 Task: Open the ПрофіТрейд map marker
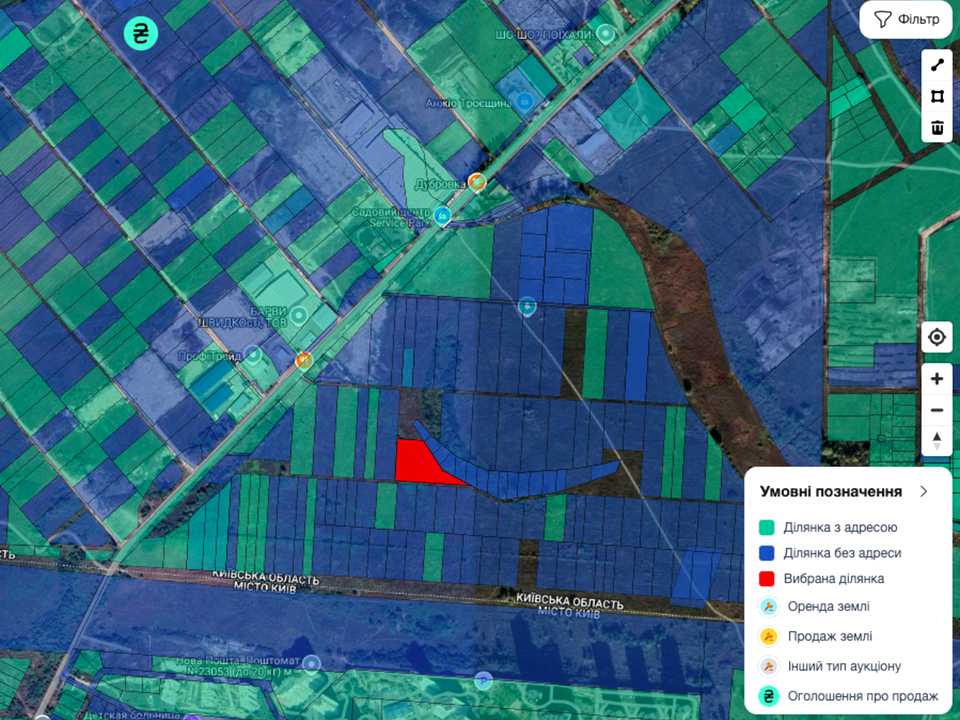tap(253, 354)
